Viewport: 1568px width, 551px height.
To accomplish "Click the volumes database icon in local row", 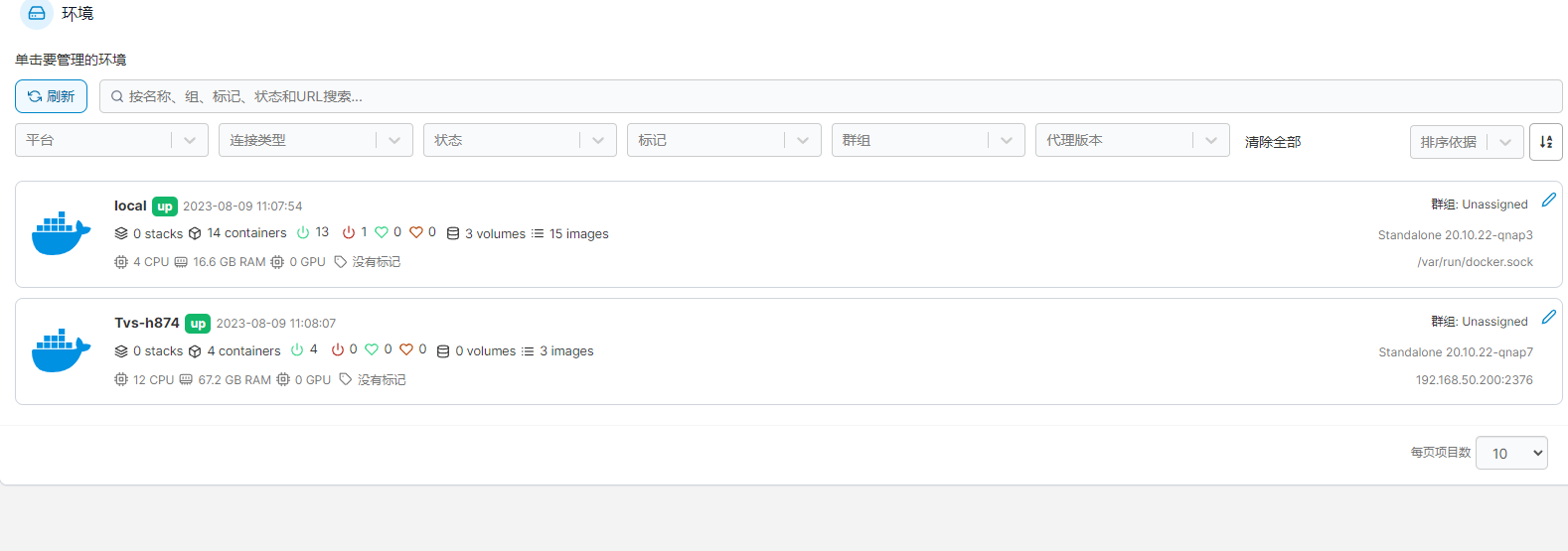I will coord(453,234).
